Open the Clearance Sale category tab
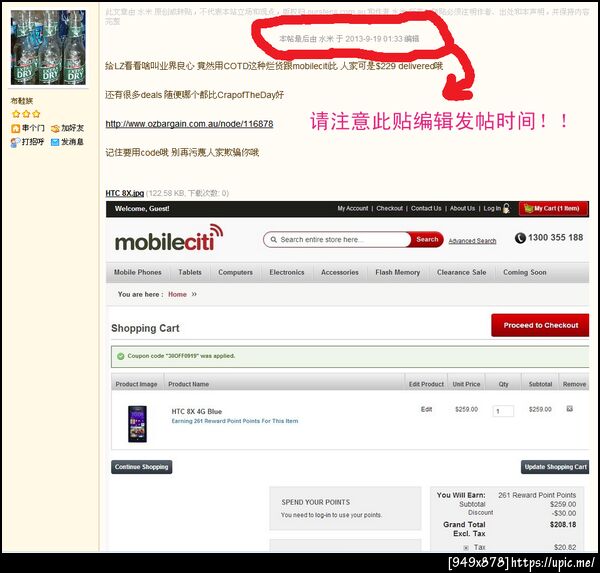 coord(461,273)
